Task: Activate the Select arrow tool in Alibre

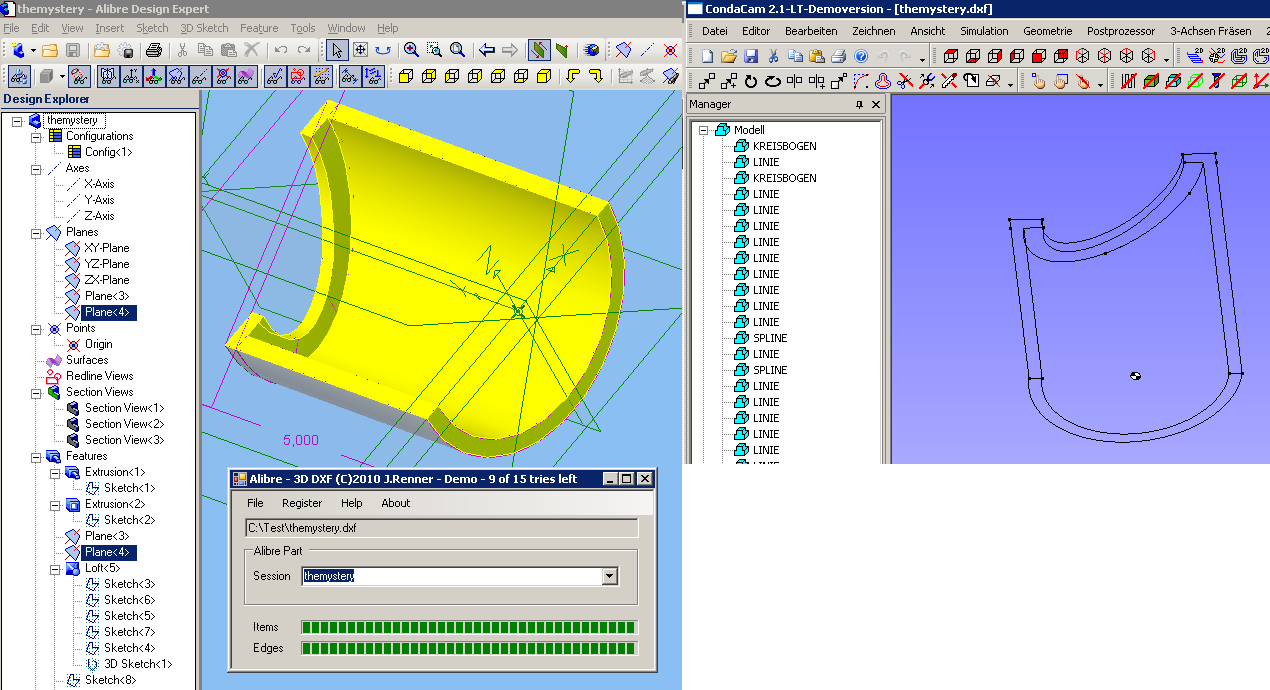Action: pyautogui.click(x=337, y=50)
